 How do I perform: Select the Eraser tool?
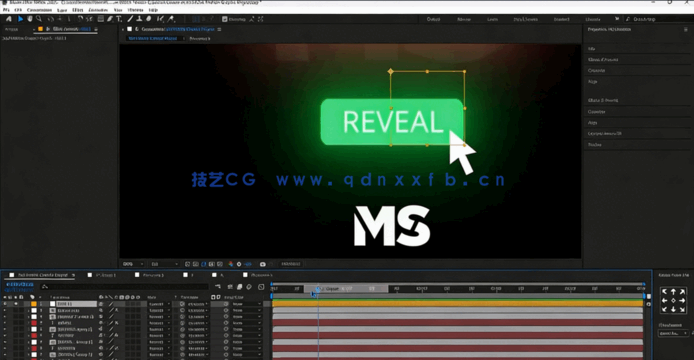pos(149,19)
